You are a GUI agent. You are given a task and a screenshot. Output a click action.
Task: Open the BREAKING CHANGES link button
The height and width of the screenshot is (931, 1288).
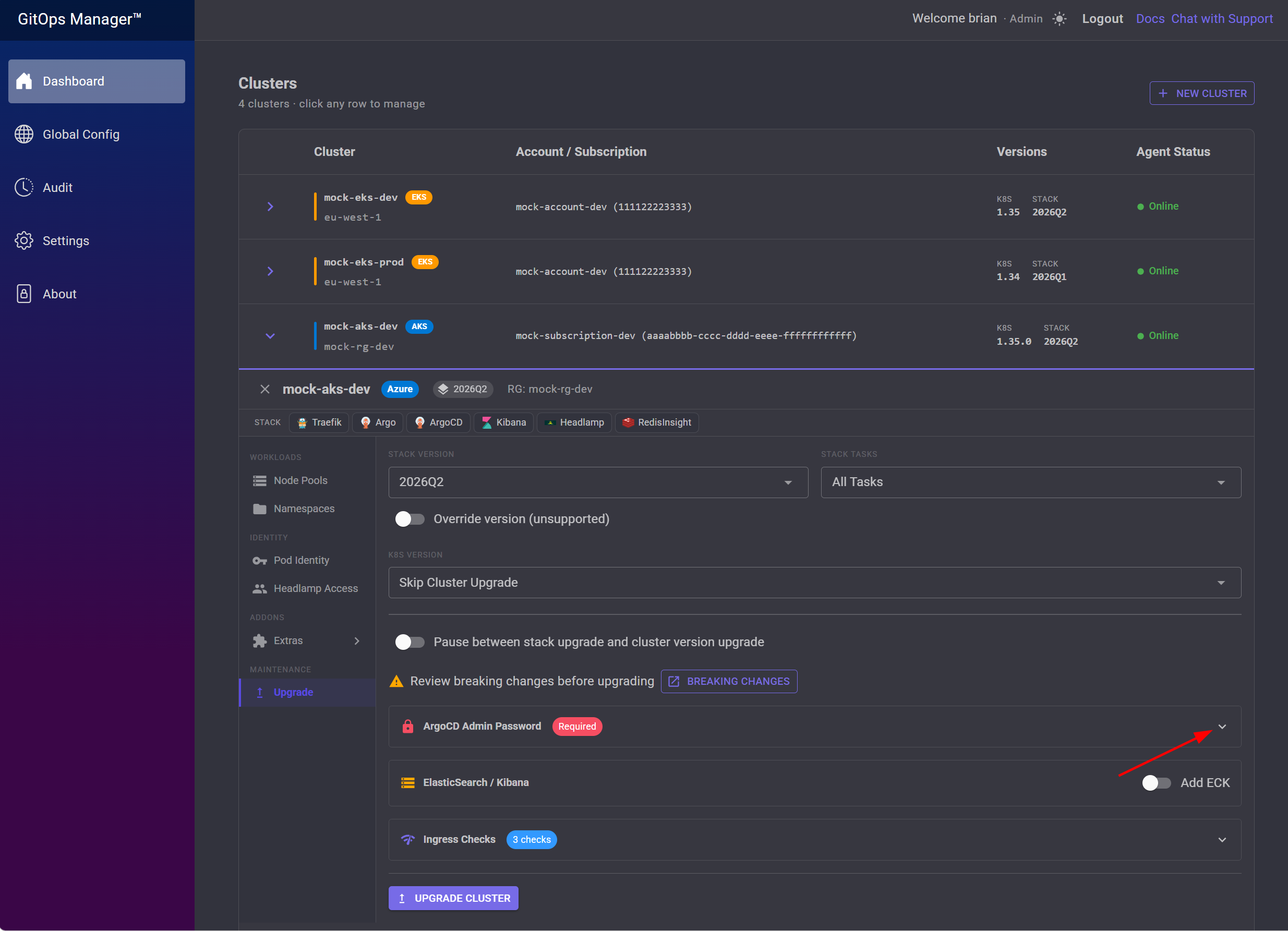729,681
